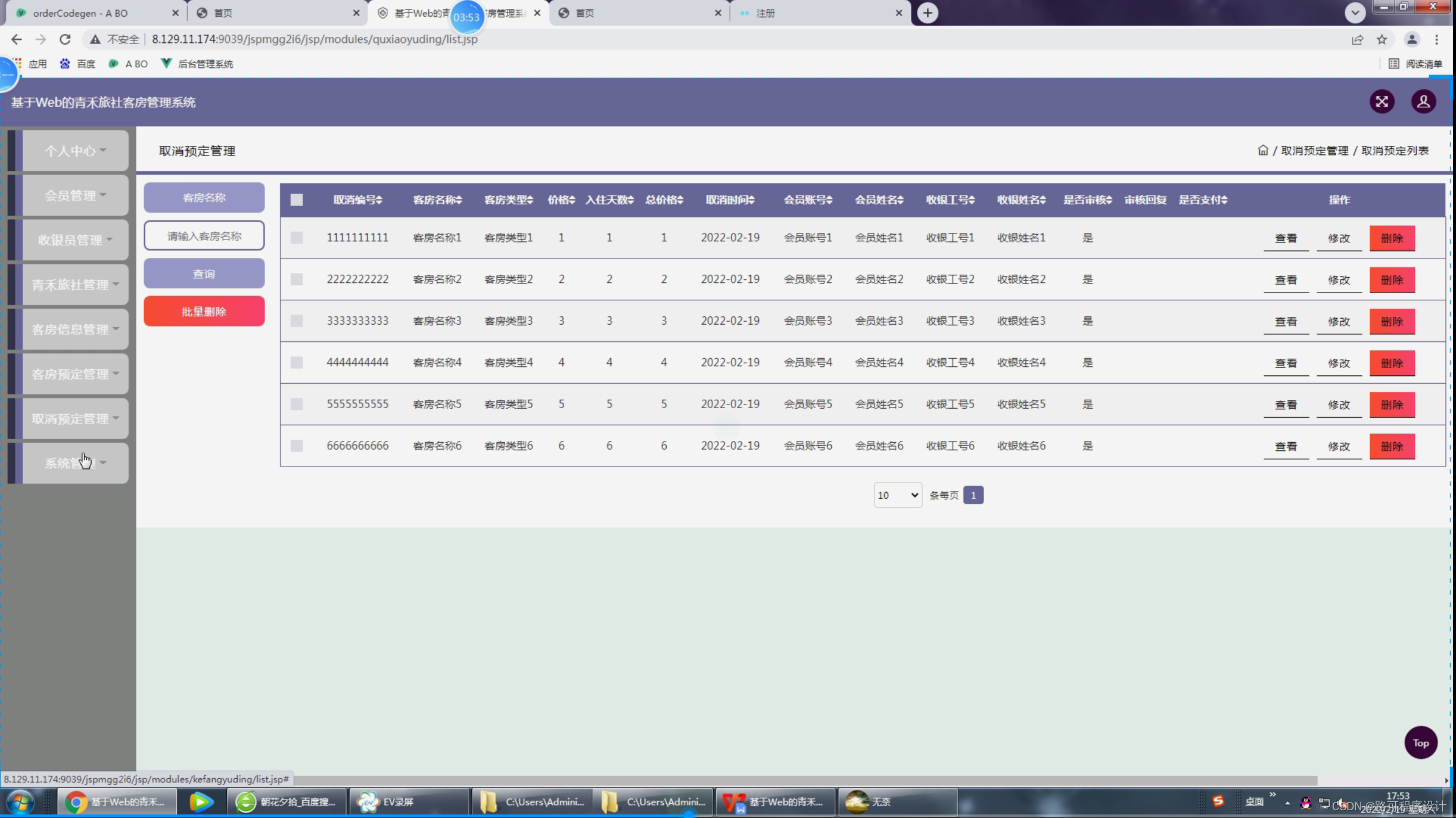Click the share page icon in address bar
This screenshot has width=1456, height=818.
pyautogui.click(x=1357, y=39)
